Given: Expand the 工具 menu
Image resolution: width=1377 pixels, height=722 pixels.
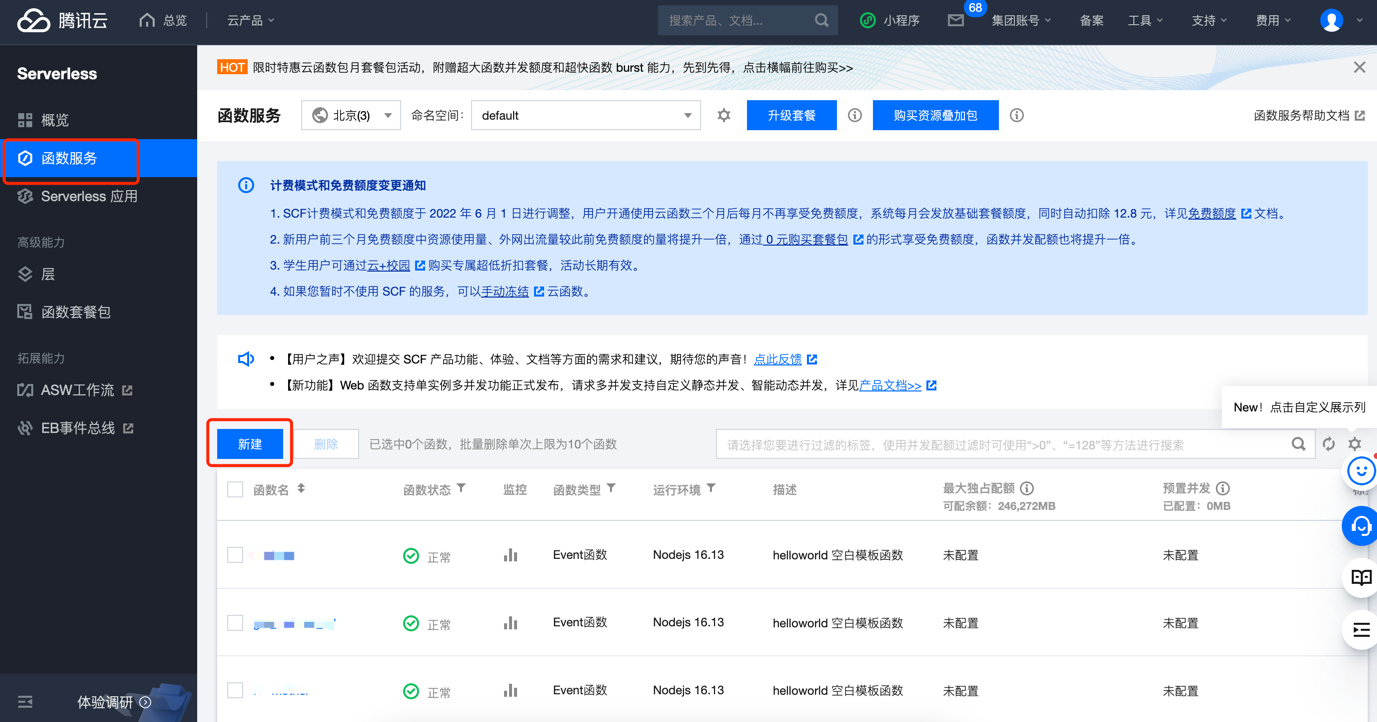Looking at the screenshot, I should 1145,20.
